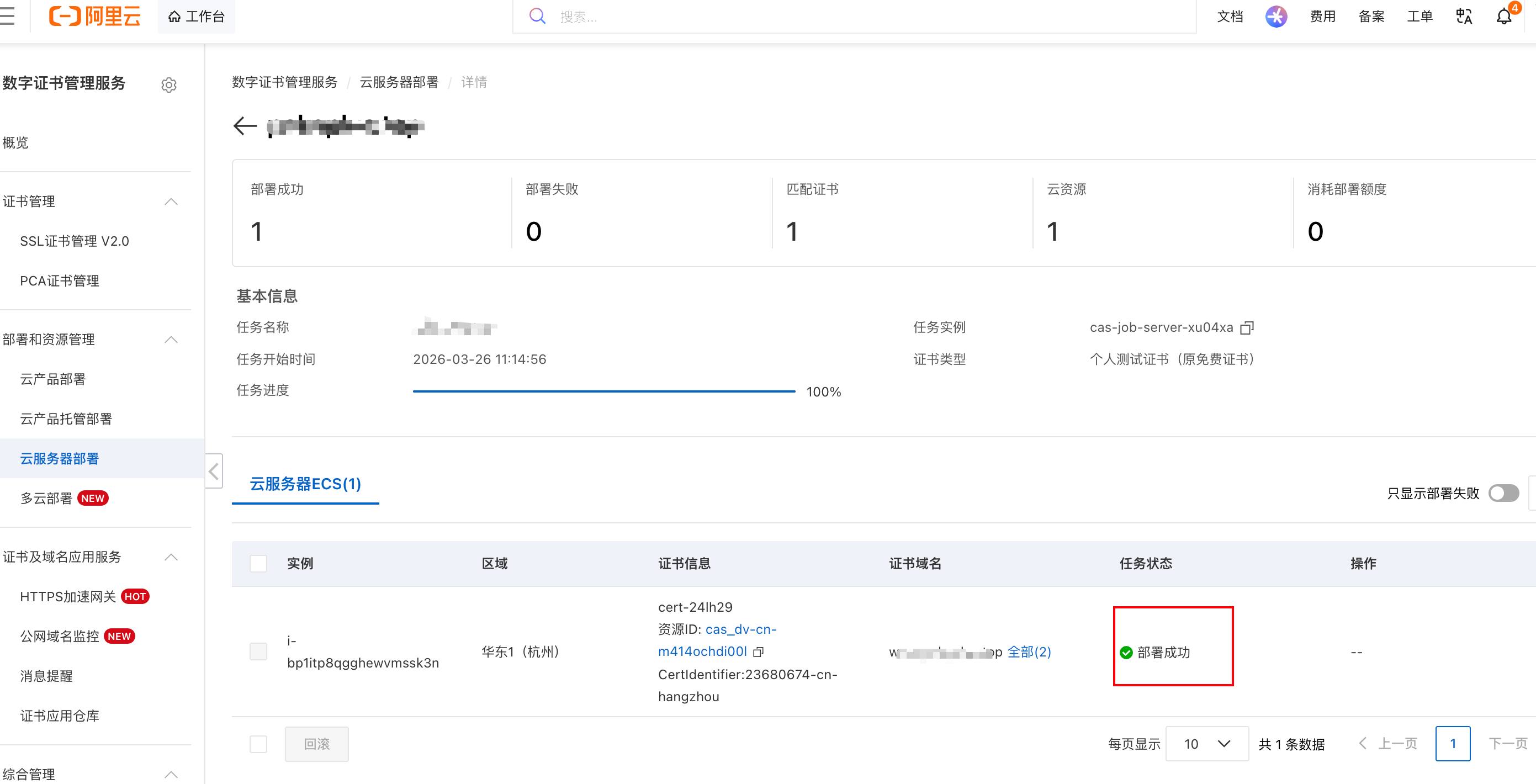Click the 全部(2) domain link
The width and height of the screenshot is (1536, 784).
coord(1029,651)
